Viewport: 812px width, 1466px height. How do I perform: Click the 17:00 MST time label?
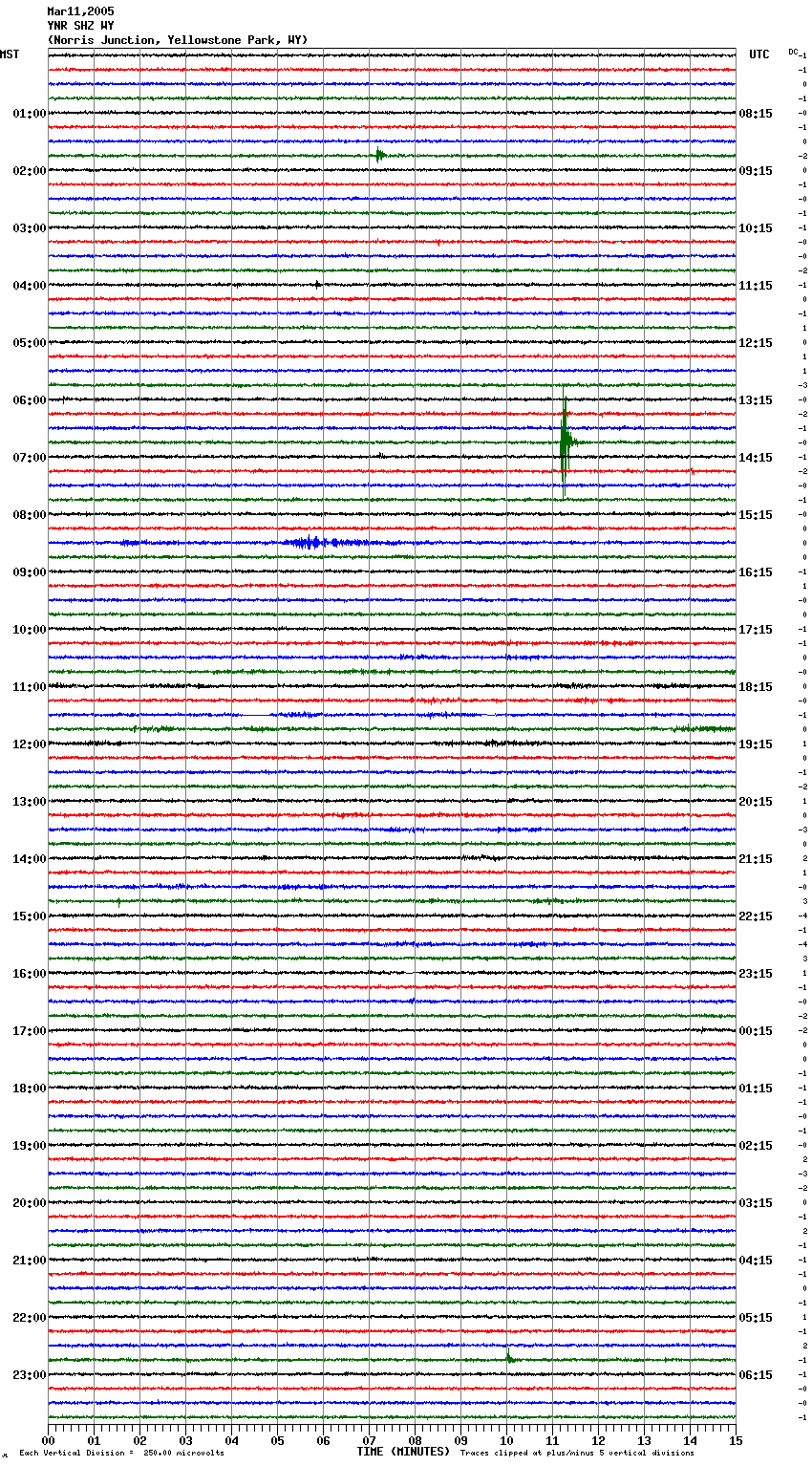tap(29, 1031)
